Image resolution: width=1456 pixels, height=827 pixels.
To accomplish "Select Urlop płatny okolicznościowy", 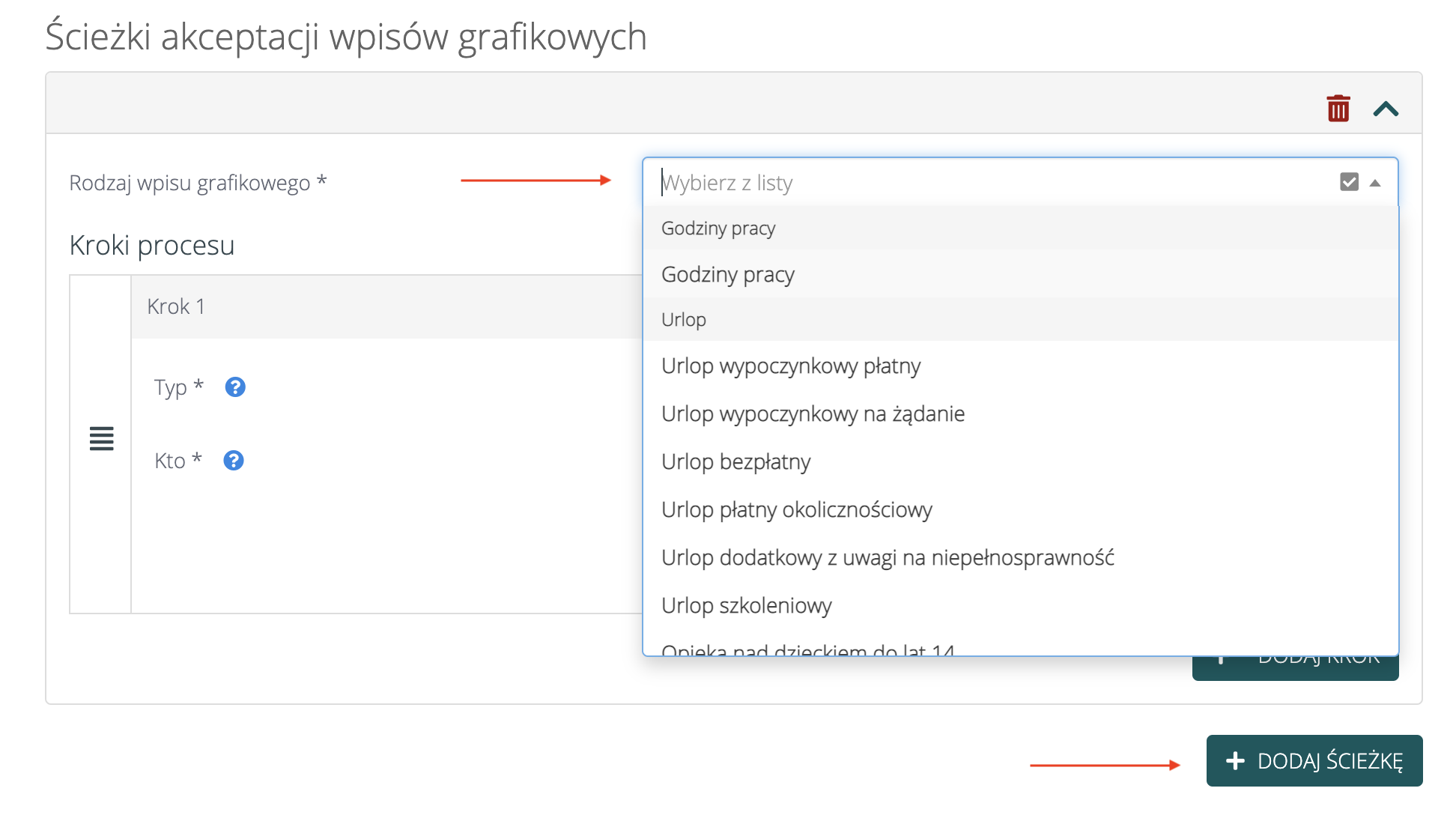I will (x=796, y=510).
